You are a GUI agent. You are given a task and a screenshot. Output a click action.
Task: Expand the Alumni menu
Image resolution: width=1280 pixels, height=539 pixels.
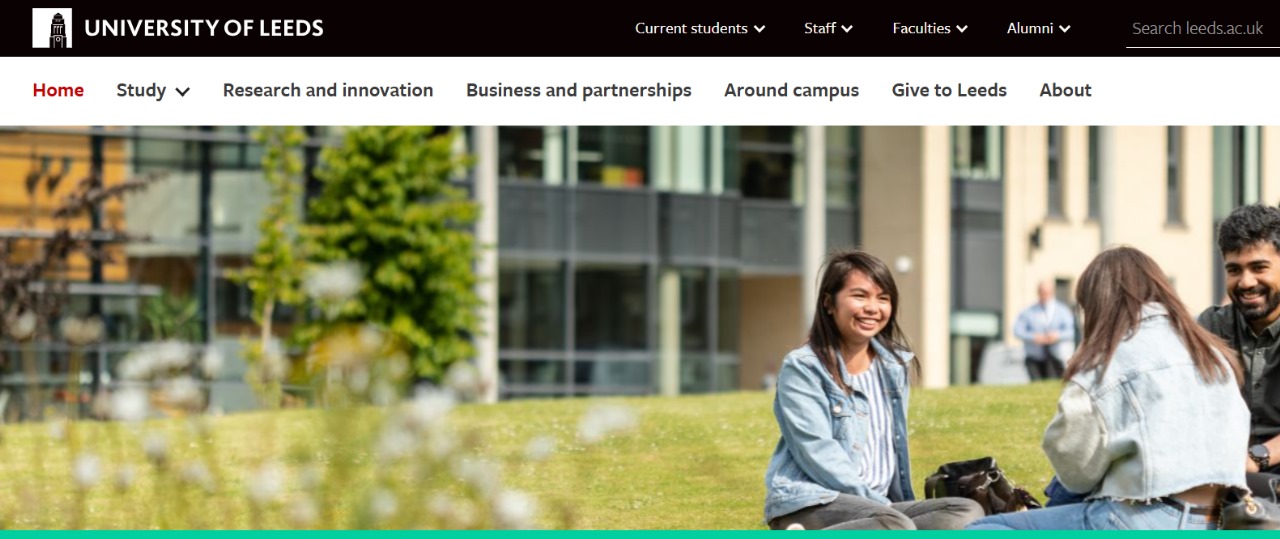(1039, 28)
